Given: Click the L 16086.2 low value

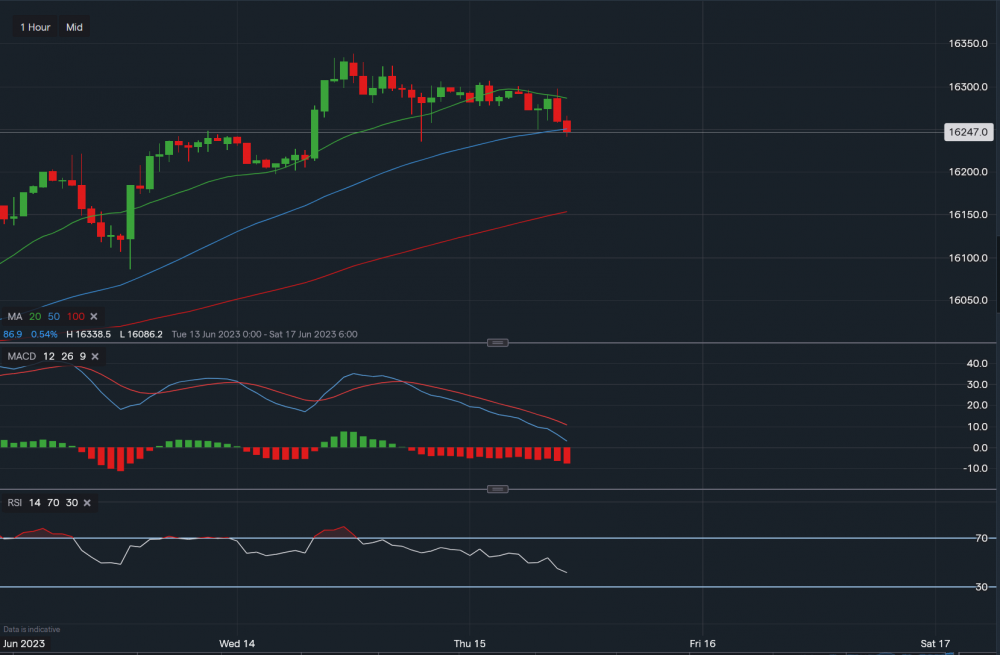Looking at the screenshot, I should 143,334.
